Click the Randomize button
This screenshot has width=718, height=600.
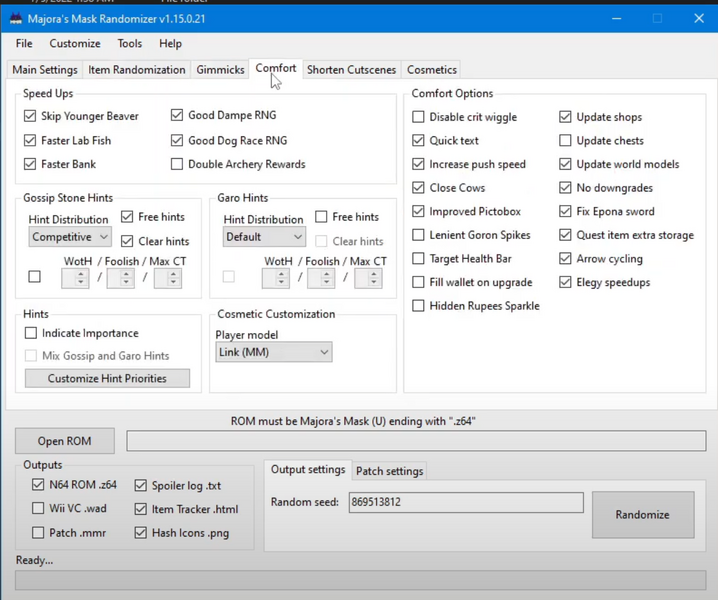(643, 515)
